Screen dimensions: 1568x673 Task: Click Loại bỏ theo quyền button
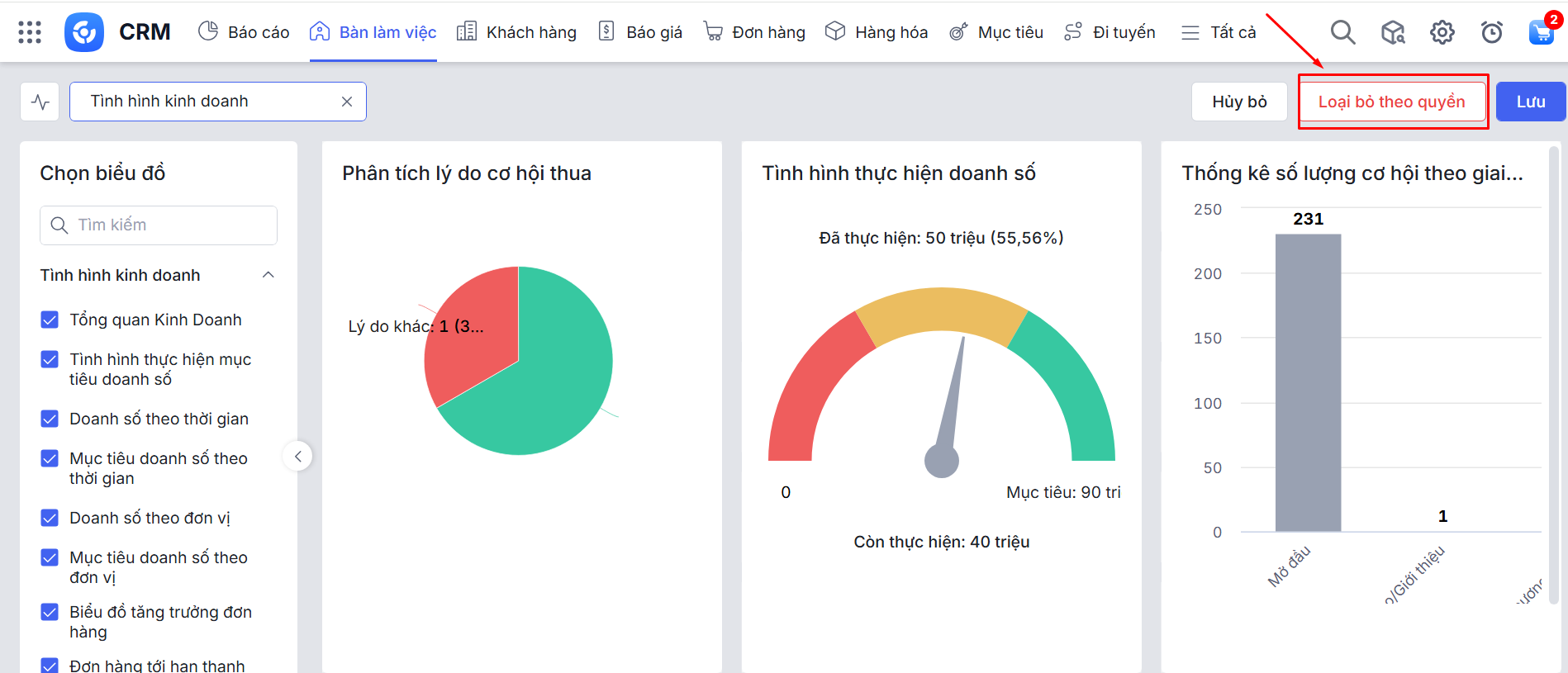tap(1392, 102)
